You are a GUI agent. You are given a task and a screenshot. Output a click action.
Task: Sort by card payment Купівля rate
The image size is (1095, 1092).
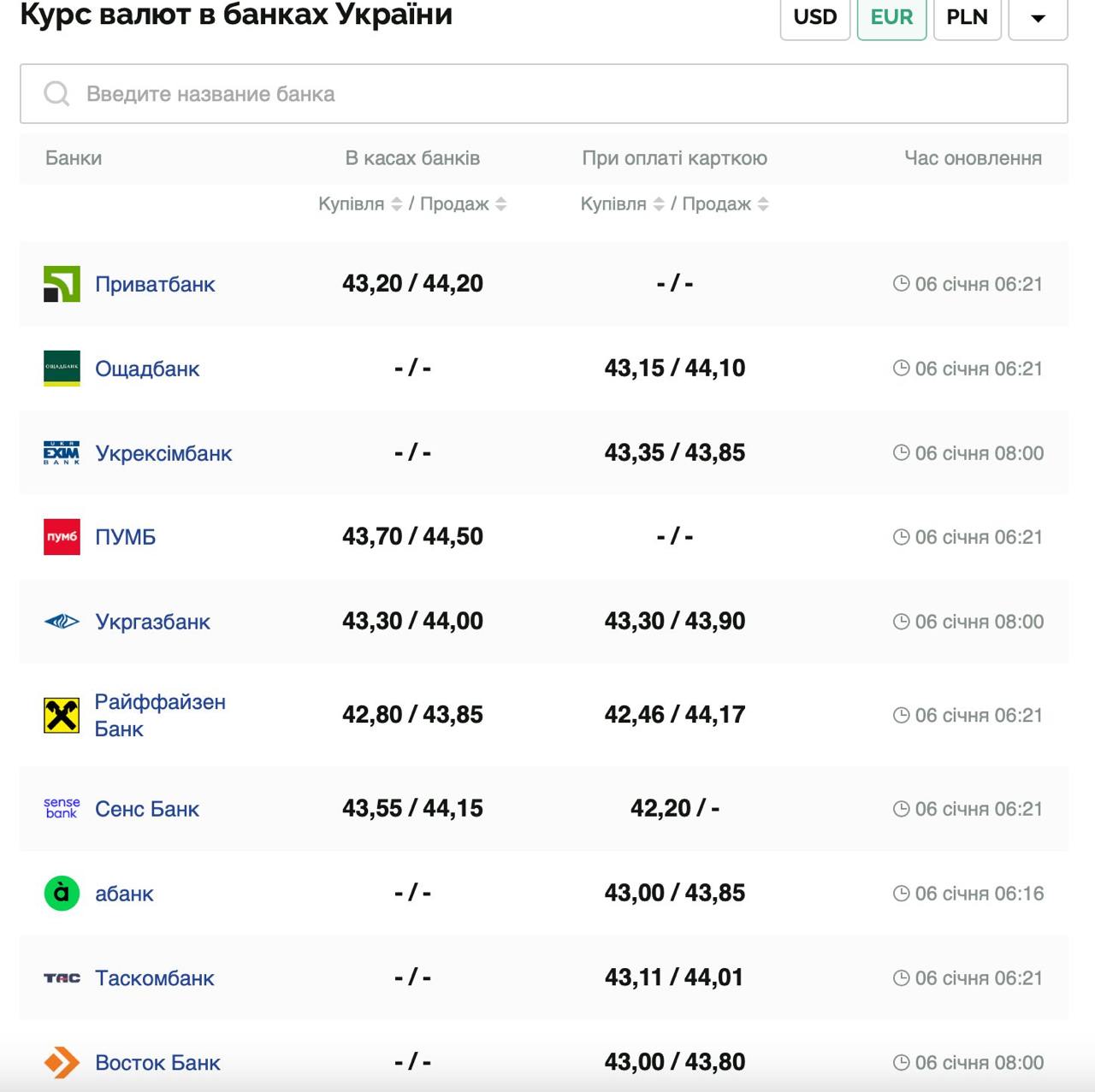pyautogui.click(x=659, y=204)
